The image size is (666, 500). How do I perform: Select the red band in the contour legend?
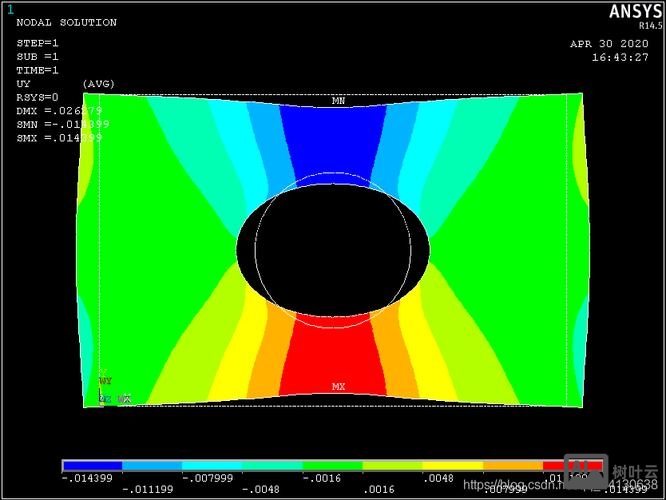(573, 466)
